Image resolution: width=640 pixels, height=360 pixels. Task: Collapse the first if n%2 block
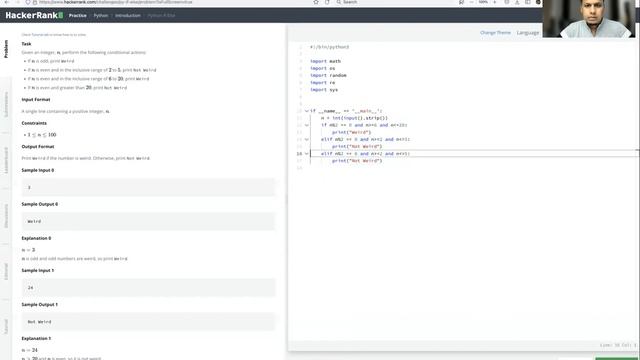307,125
